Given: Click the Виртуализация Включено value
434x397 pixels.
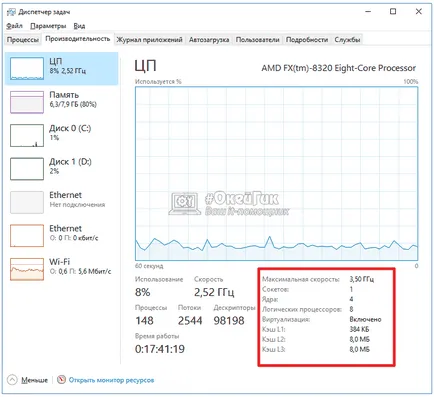Looking at the screenshot, I should (x=365, y=319).
